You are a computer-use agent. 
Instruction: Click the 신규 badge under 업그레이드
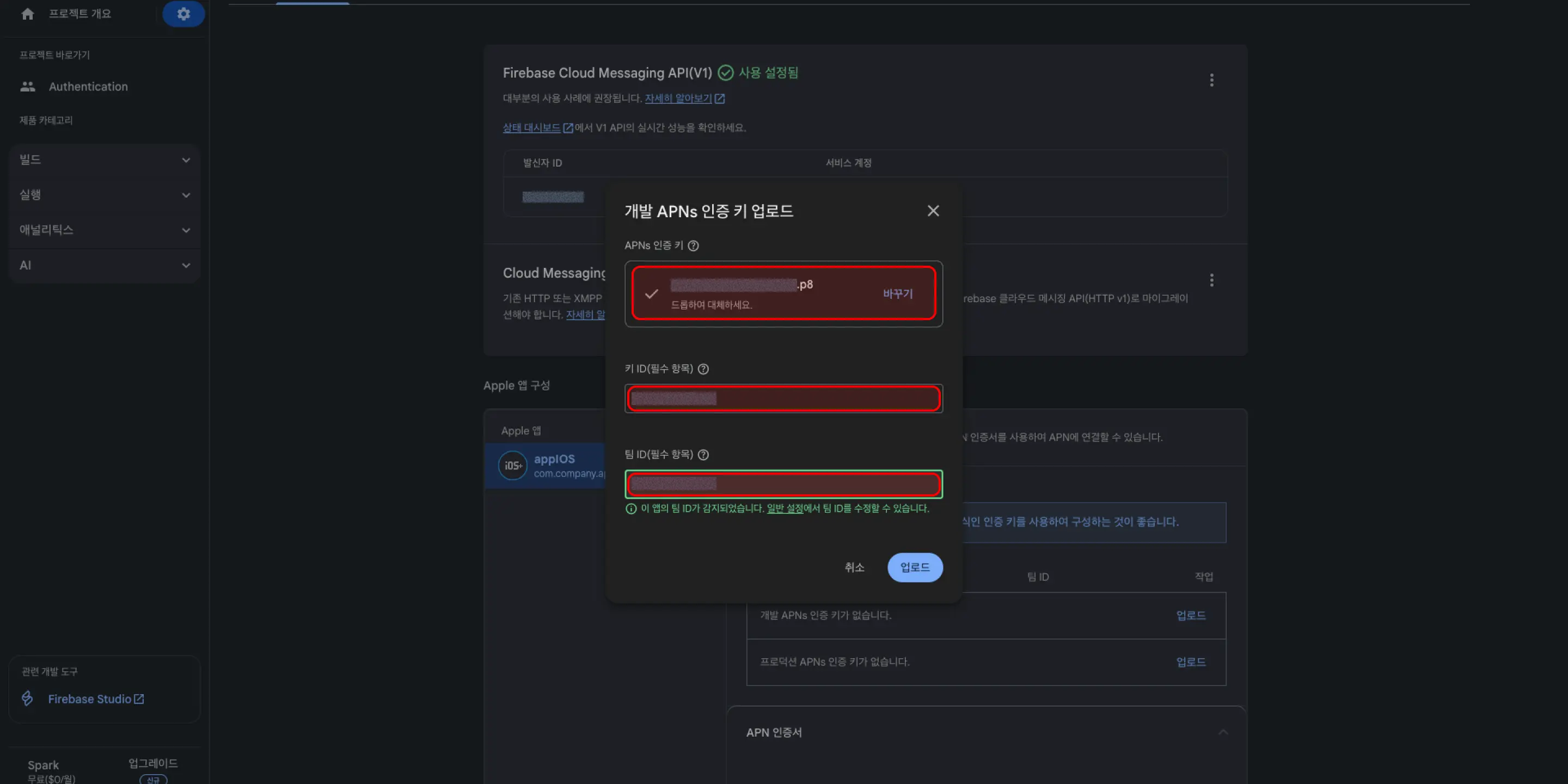click(x=153, y=779)
